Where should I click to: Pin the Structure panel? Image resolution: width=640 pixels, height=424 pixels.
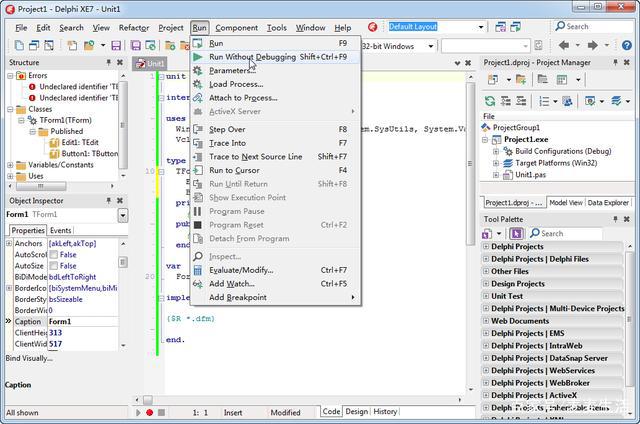[x=108, y=63]
